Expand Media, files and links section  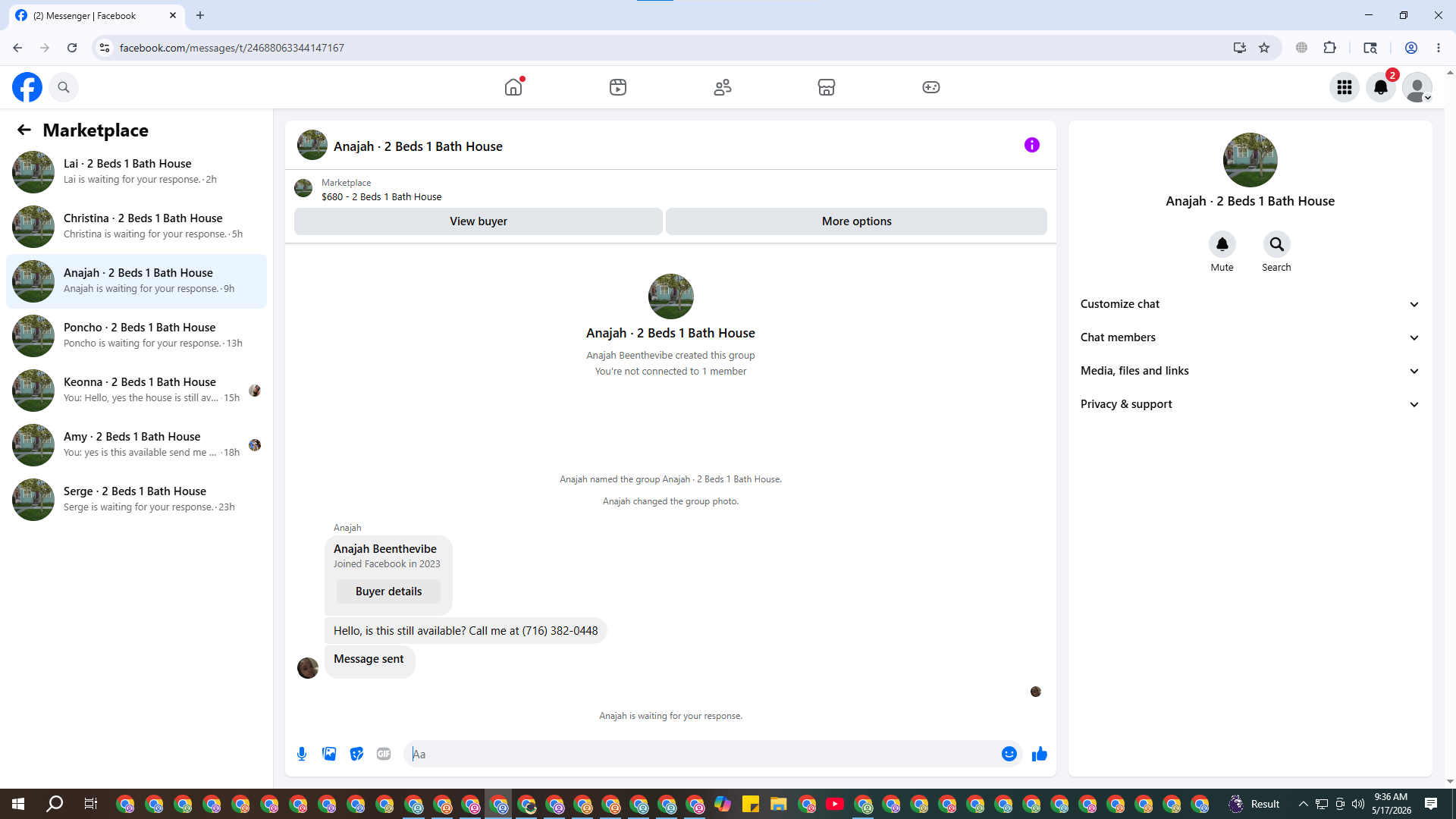point(1250,371)
